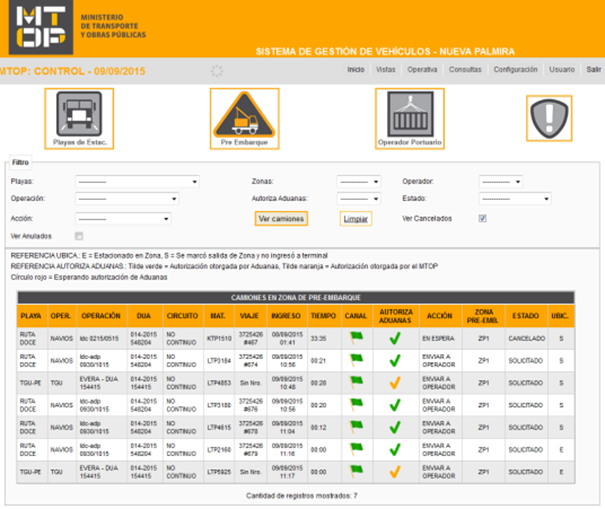Click the Ver camiones button
Screen dimensions: 605x509
(x=281, y=218)
